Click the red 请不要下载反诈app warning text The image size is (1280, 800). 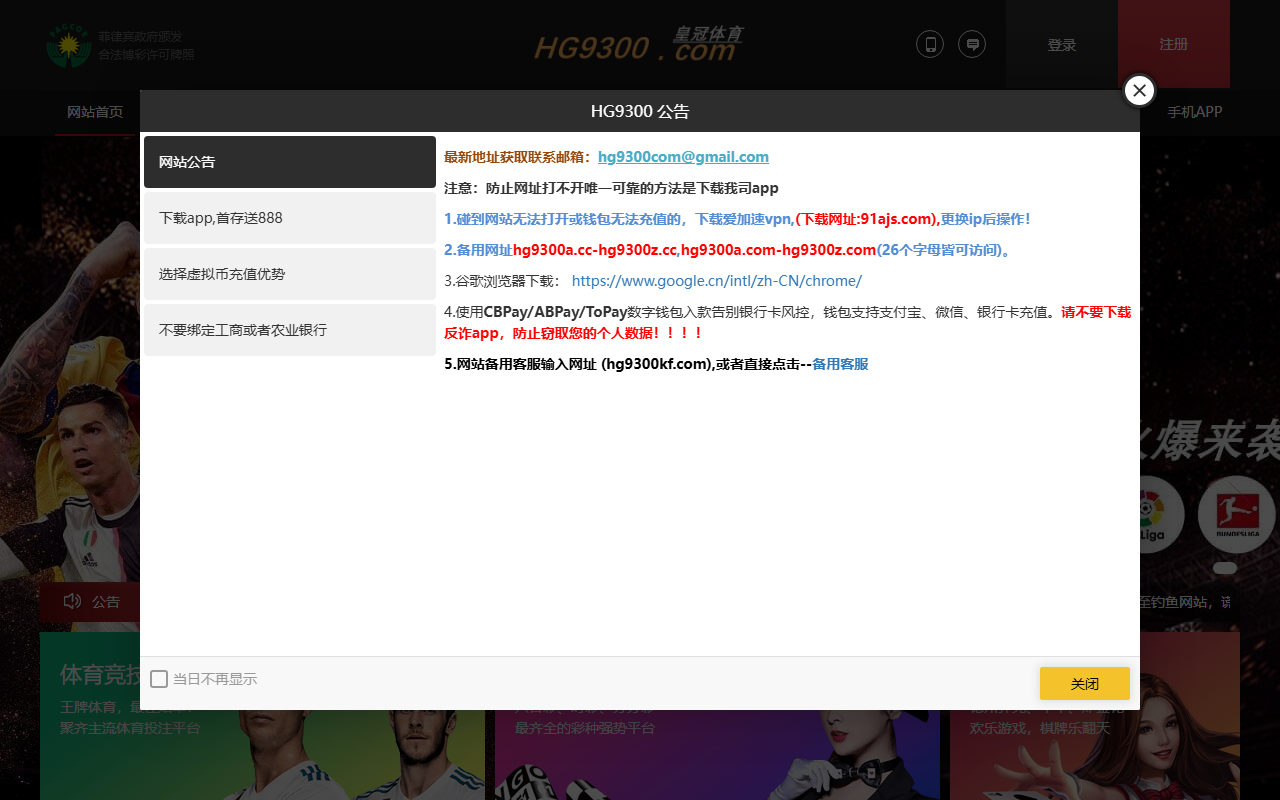pyautogui.click(x=788, y=322)
